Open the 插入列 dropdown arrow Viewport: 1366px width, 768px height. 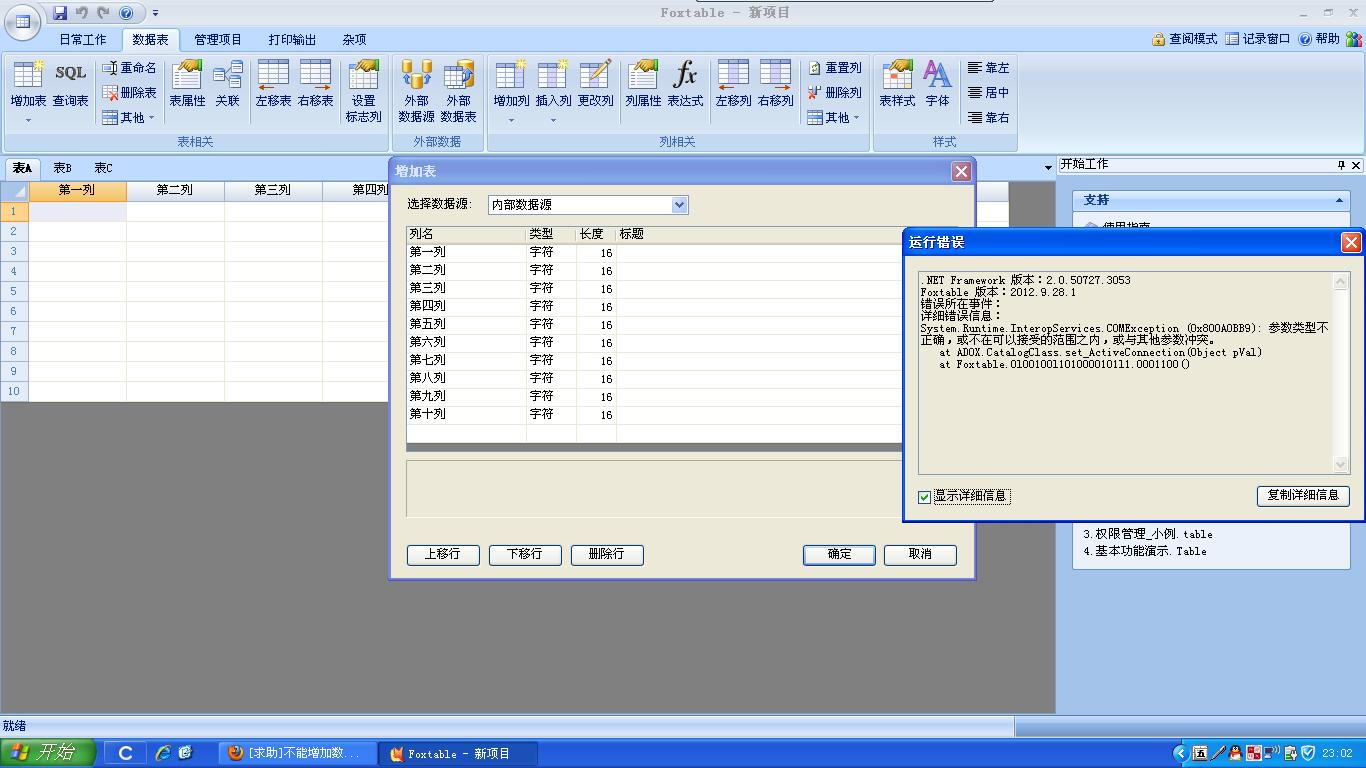coord(553,120)
